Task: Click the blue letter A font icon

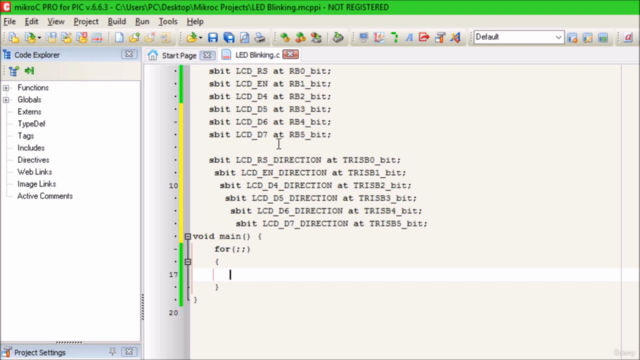Action: (409, 38)
